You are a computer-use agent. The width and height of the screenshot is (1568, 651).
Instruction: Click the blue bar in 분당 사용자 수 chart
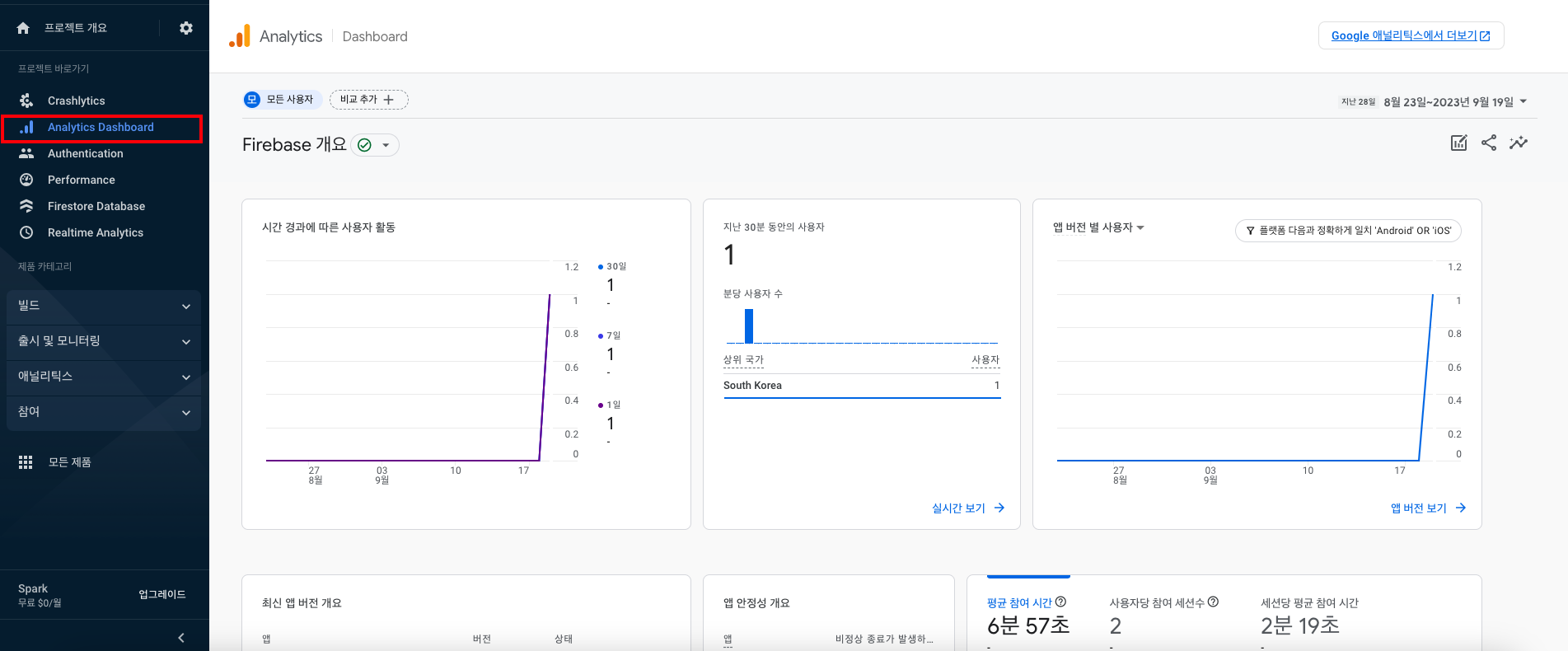(x=749, y=325)
